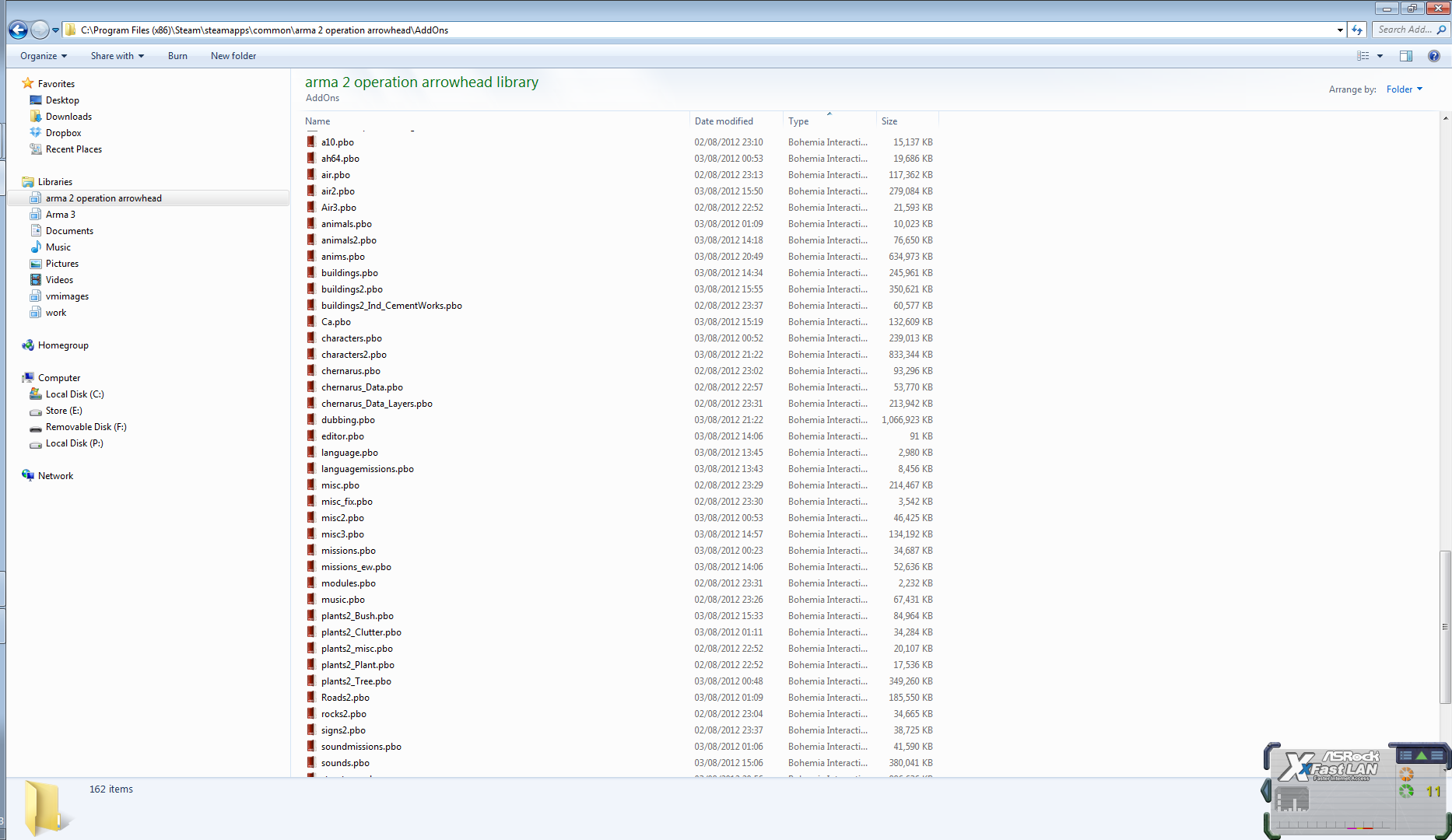Select the editor.pbo file

click(342, 436)
